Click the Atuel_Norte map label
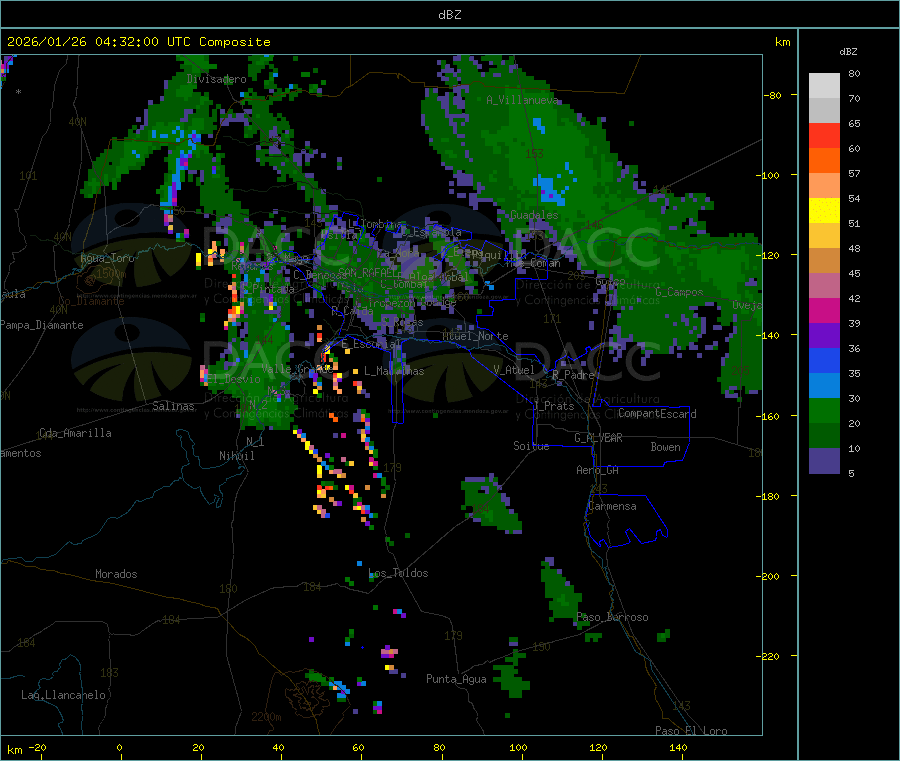The height and width of the screenshot is (761, 900). click(475, 336)
